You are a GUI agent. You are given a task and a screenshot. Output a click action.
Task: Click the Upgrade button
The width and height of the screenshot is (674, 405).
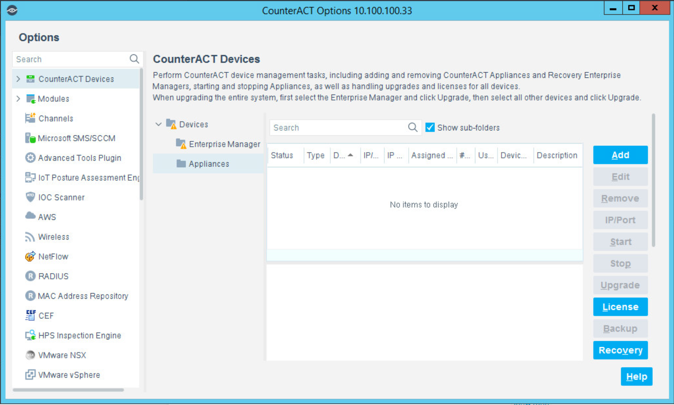tap(620, 285)
